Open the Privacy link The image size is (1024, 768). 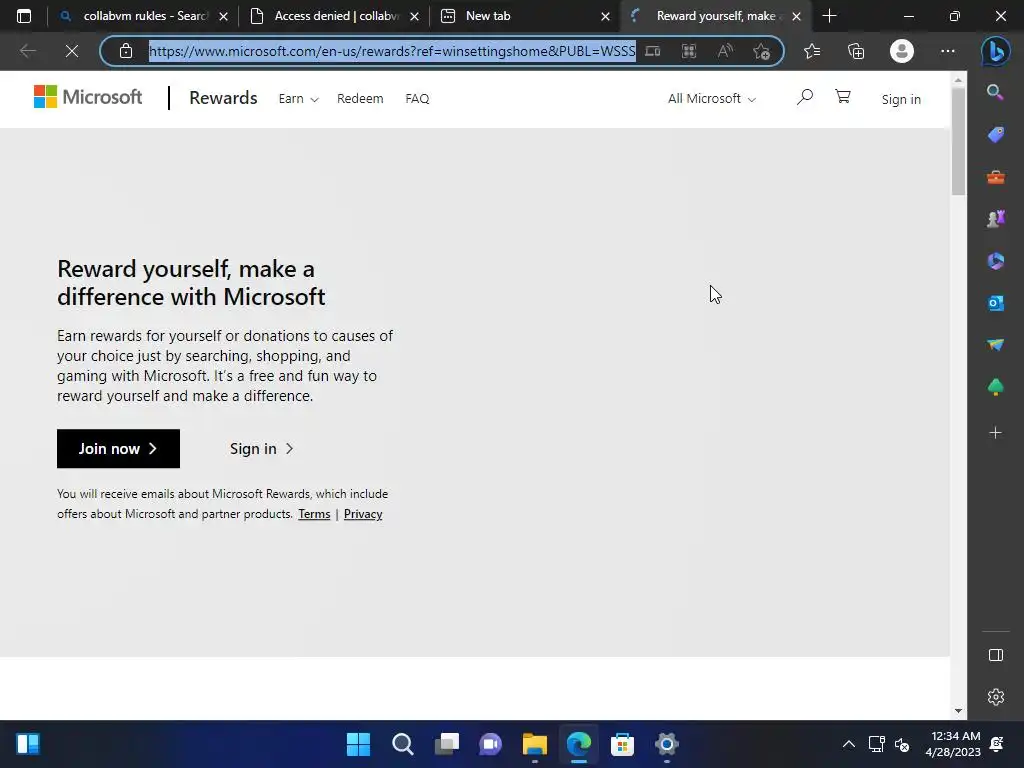pyautogui.click(x=363, y=514)
